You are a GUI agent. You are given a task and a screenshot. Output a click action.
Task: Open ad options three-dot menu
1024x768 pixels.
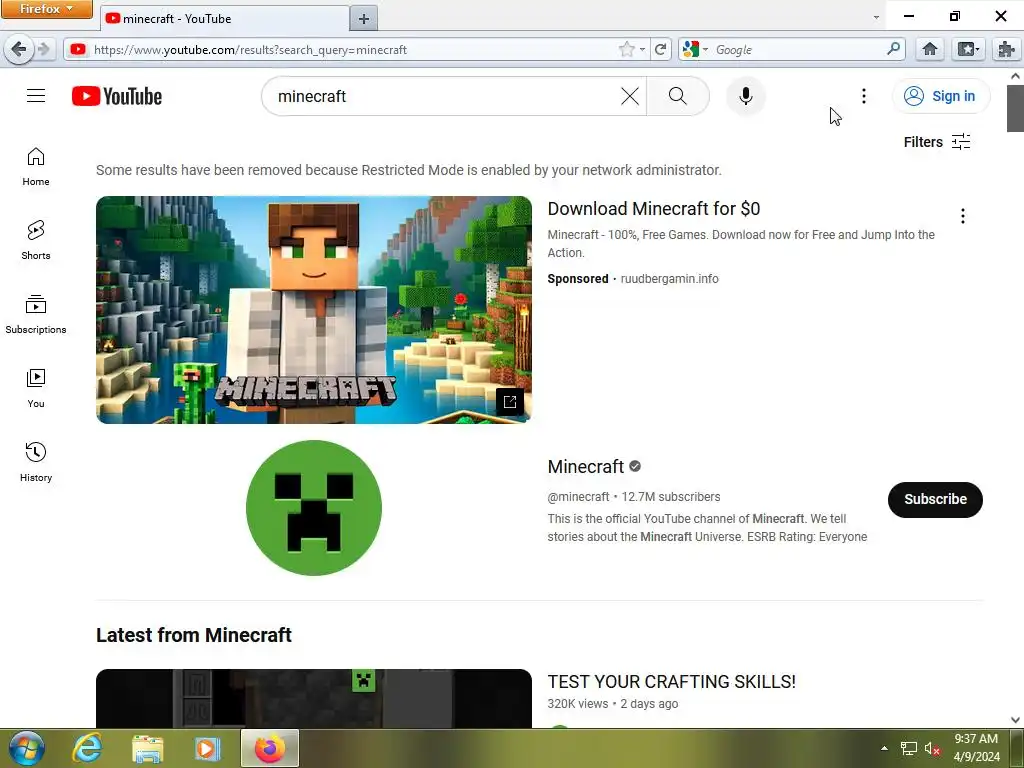tap(963, 216)
